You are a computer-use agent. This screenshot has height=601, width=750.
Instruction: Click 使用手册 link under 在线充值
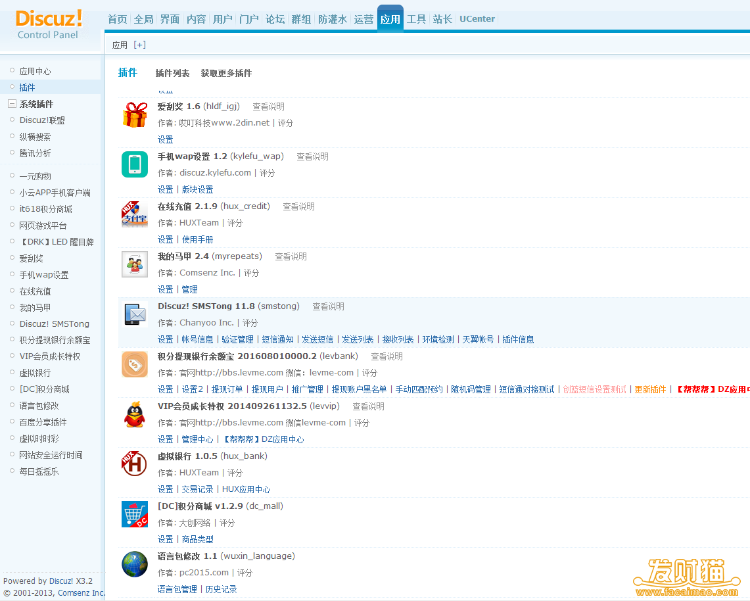198,239
